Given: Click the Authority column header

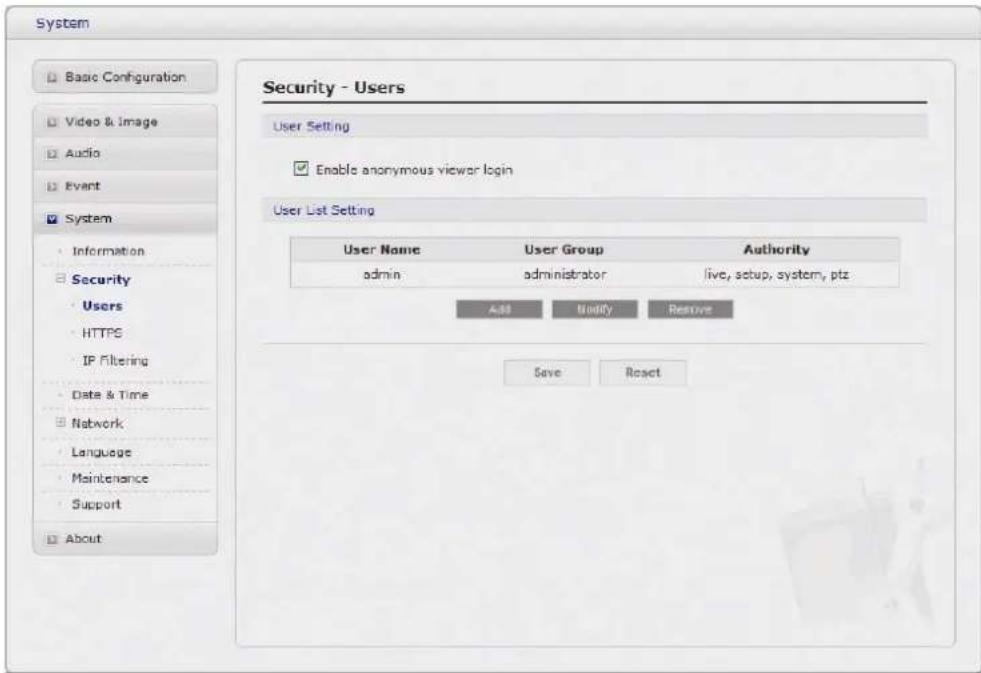Looking at the screenshot, I should pyautogui.click(x=776, y=250).
